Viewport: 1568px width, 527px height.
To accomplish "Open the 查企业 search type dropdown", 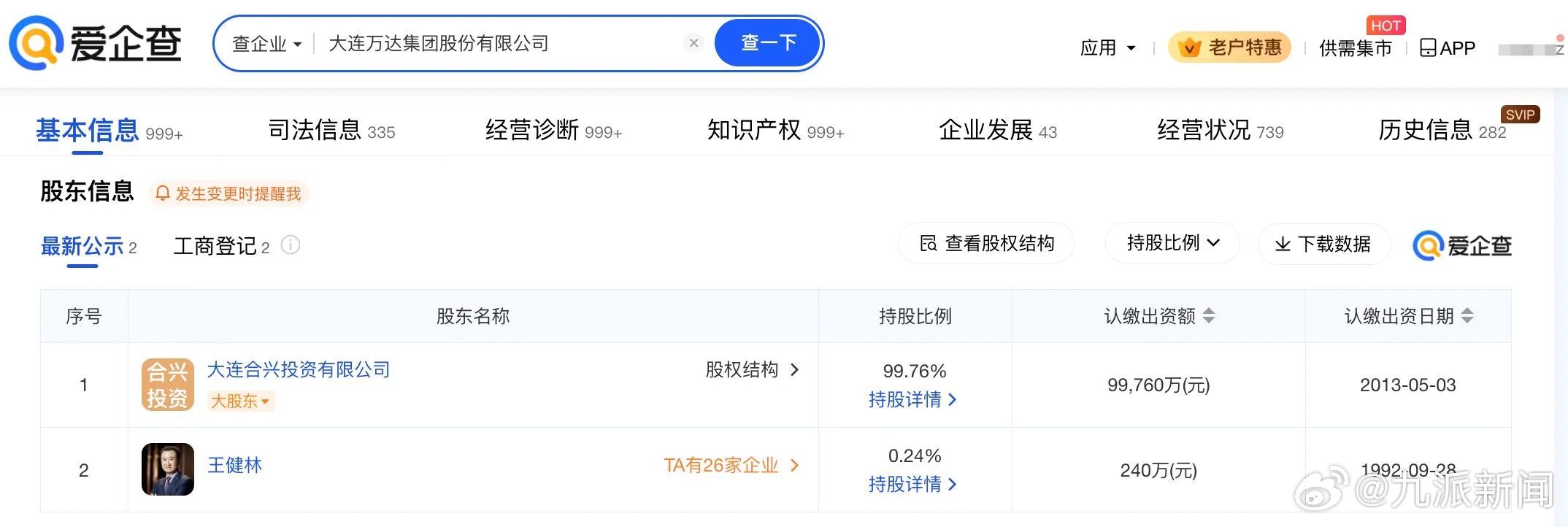I will 266,44.
